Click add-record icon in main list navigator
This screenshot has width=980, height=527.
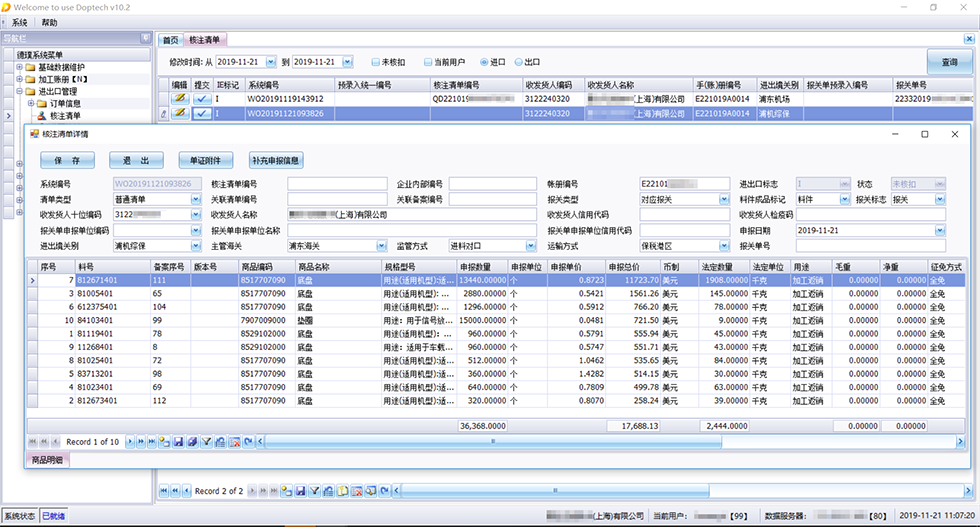286,491
